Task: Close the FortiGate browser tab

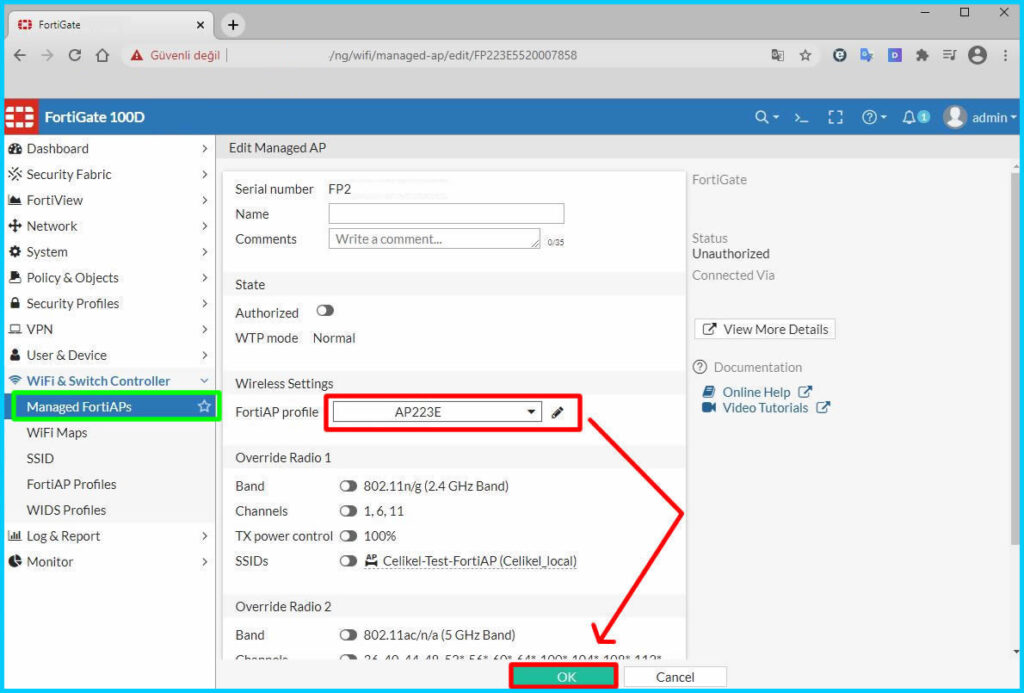Action: pos(200,25)
